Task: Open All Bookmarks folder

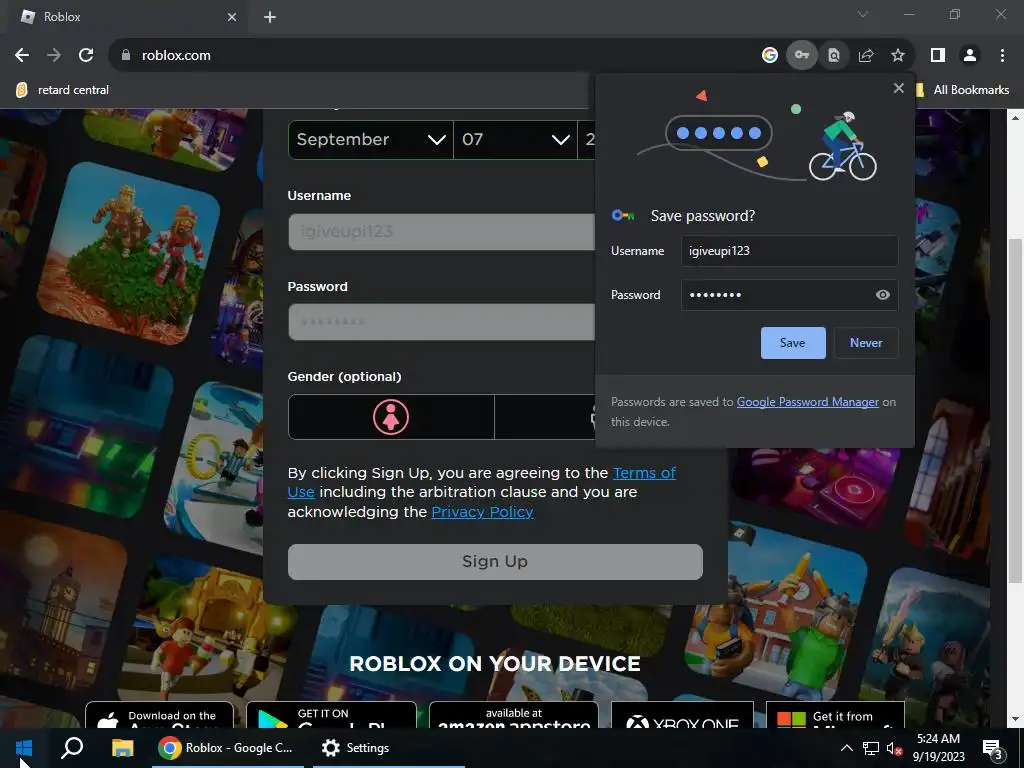Action: click(x=962, y=90)
